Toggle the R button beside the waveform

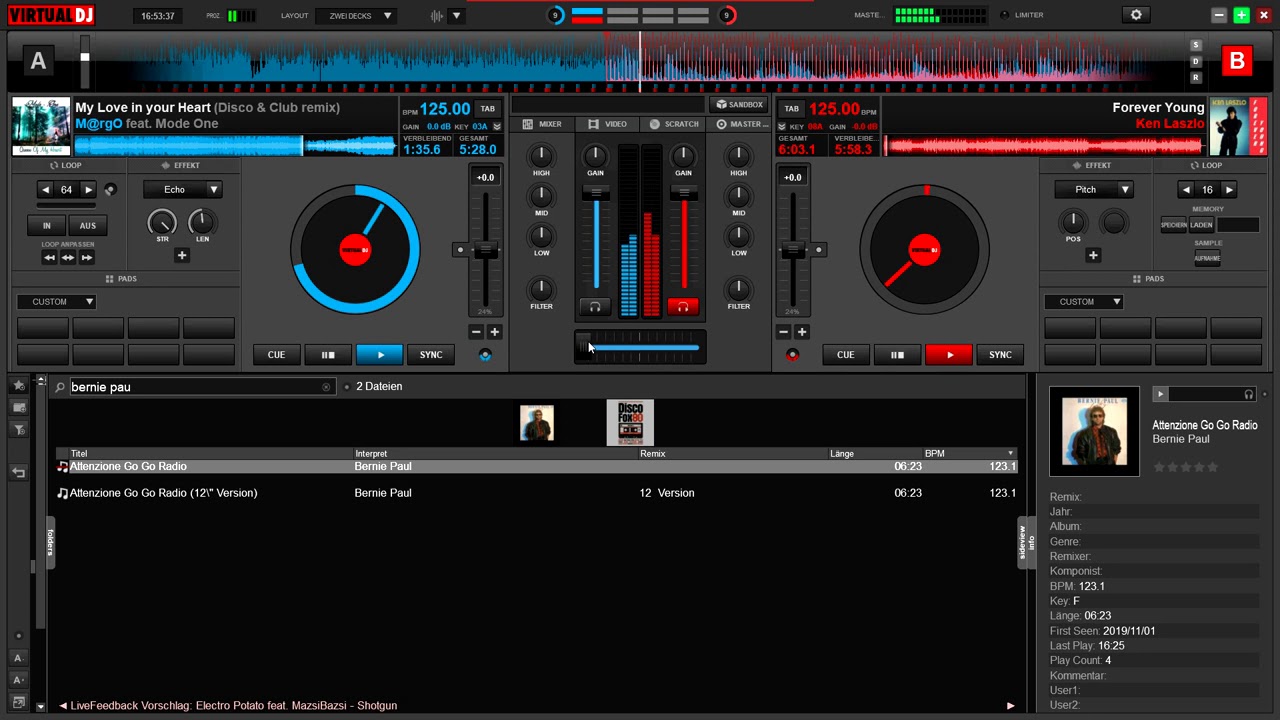1196,77
